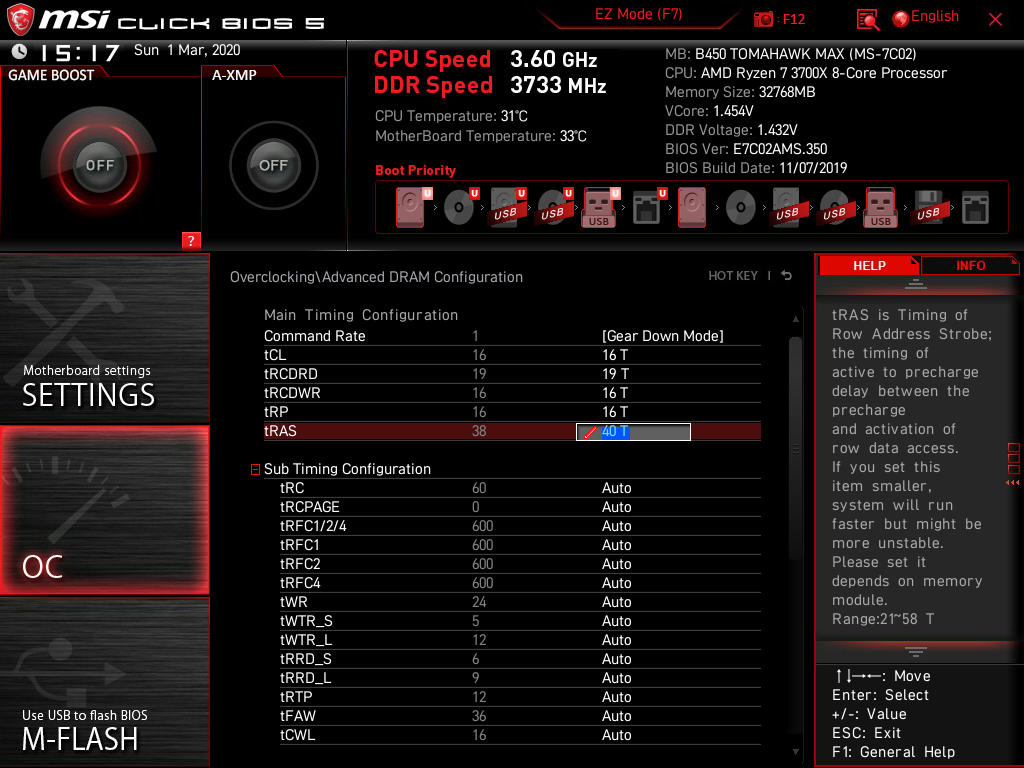Open the OC overclocking section

pyautogui.click(x=104, y=511)
